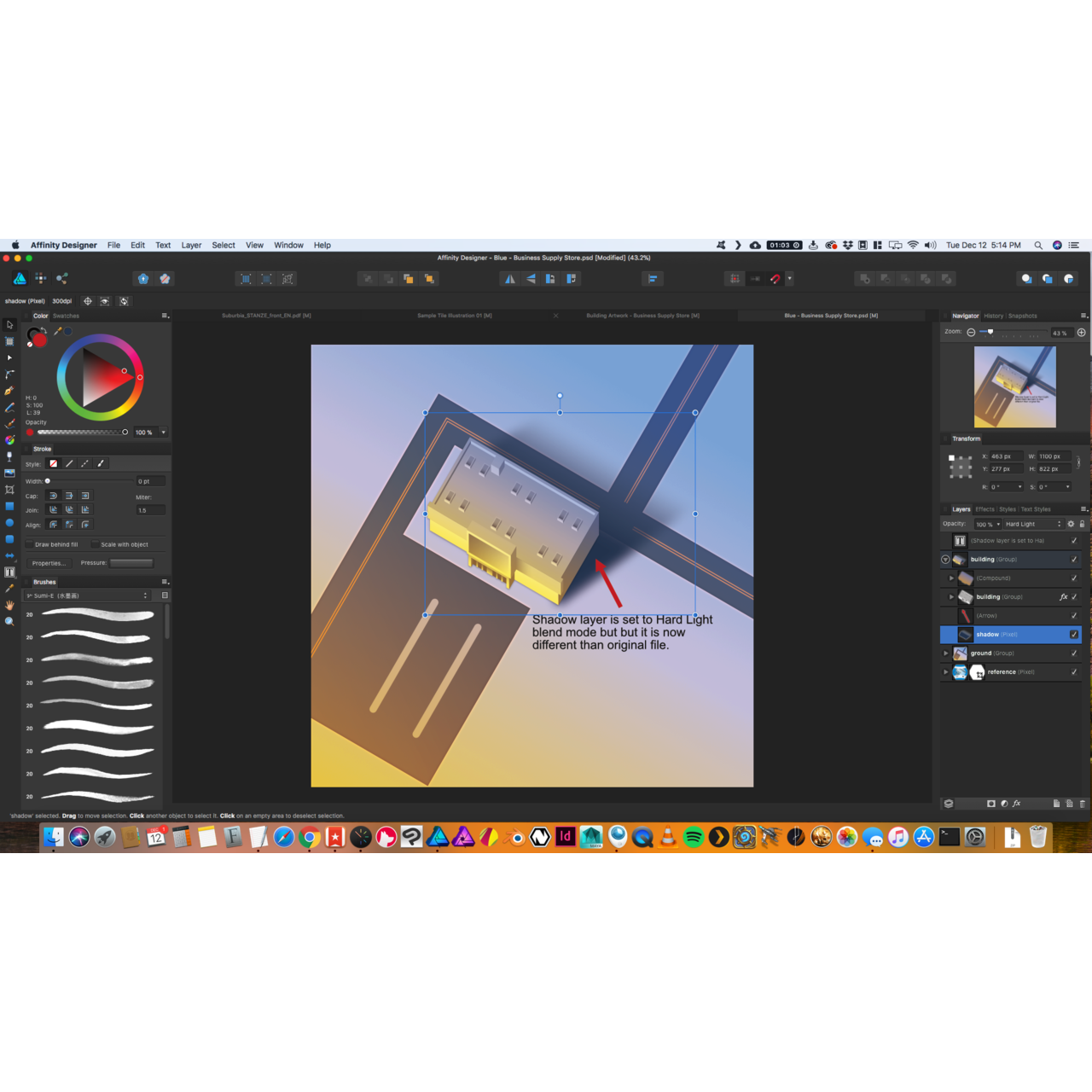Viewport: 1092px width, 1092px height.
Task: Expand the ground group layer
Action: 945,653
